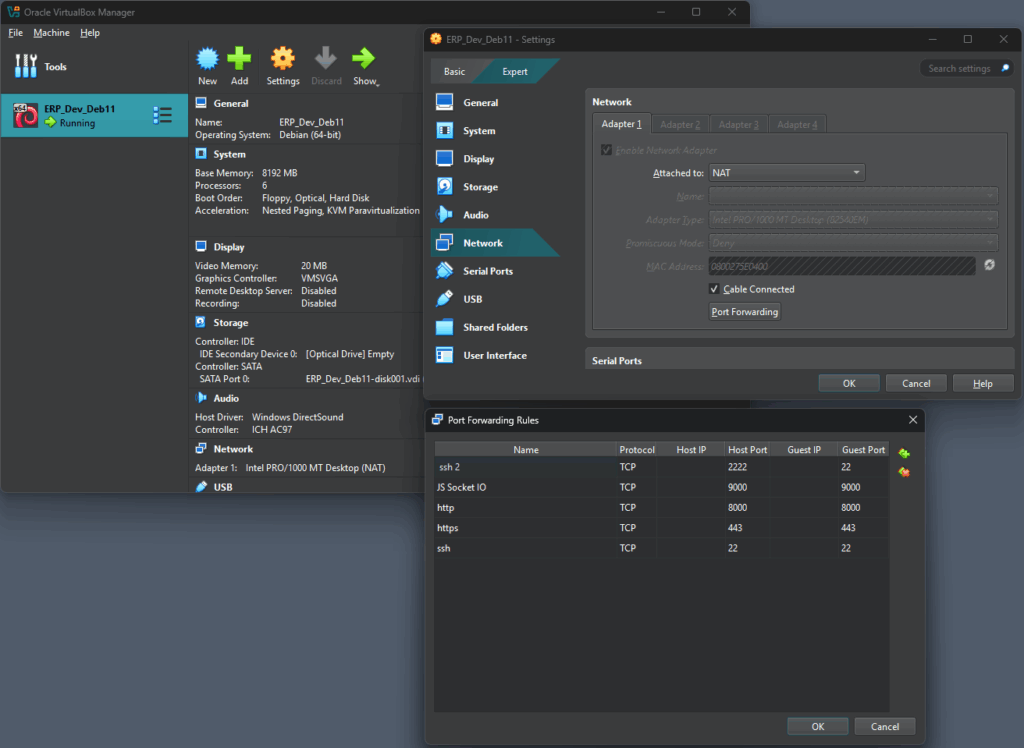The height and width of the screenshot is (748, 1024).
Task: Open the Help menu in Manager
Action: pyautogui.click(x=90, y=33)
